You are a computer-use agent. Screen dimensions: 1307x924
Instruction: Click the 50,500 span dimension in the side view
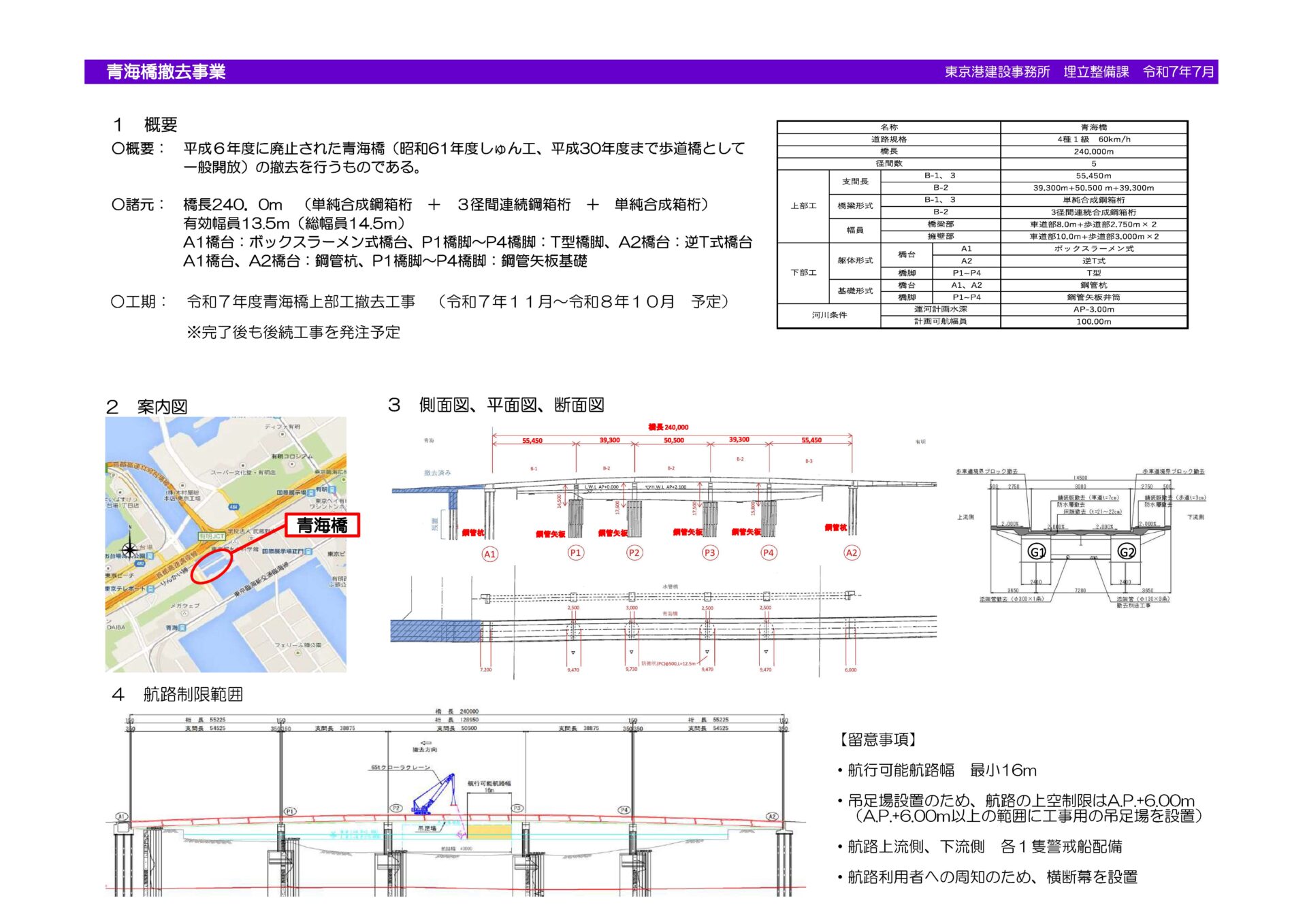pos(674,440)
